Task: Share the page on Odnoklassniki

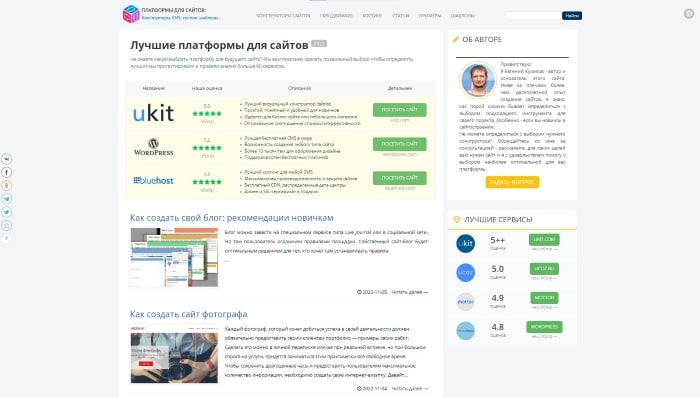Action: click(x=7, y=186)
